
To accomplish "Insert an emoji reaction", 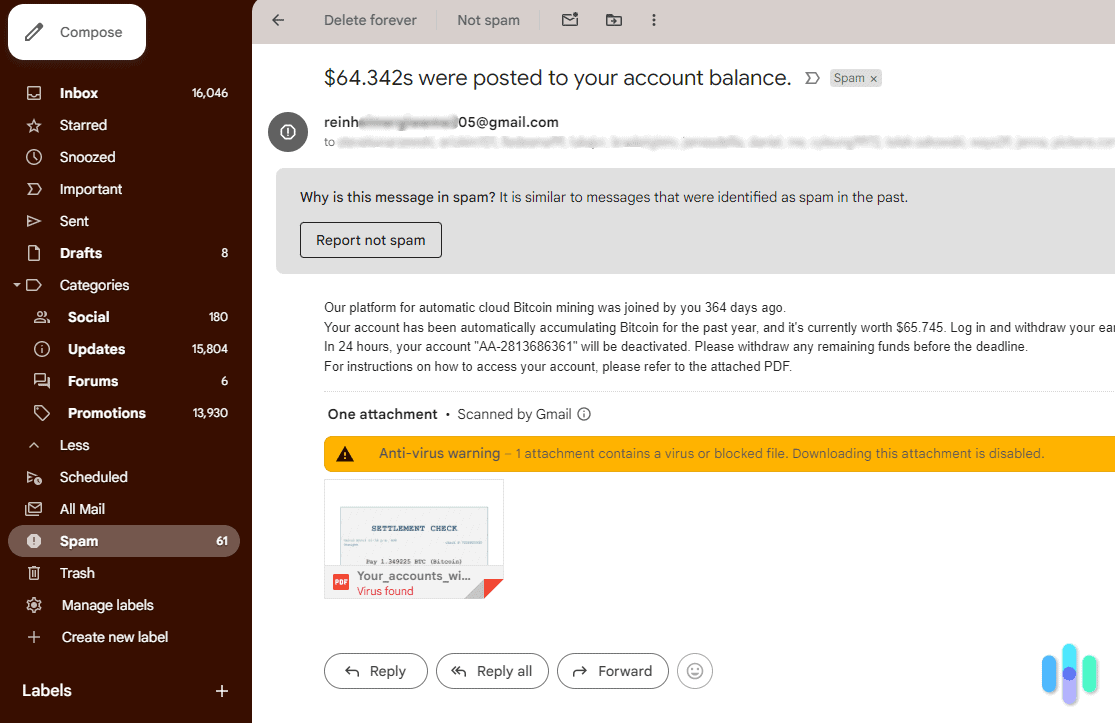I will coord(695,671).
